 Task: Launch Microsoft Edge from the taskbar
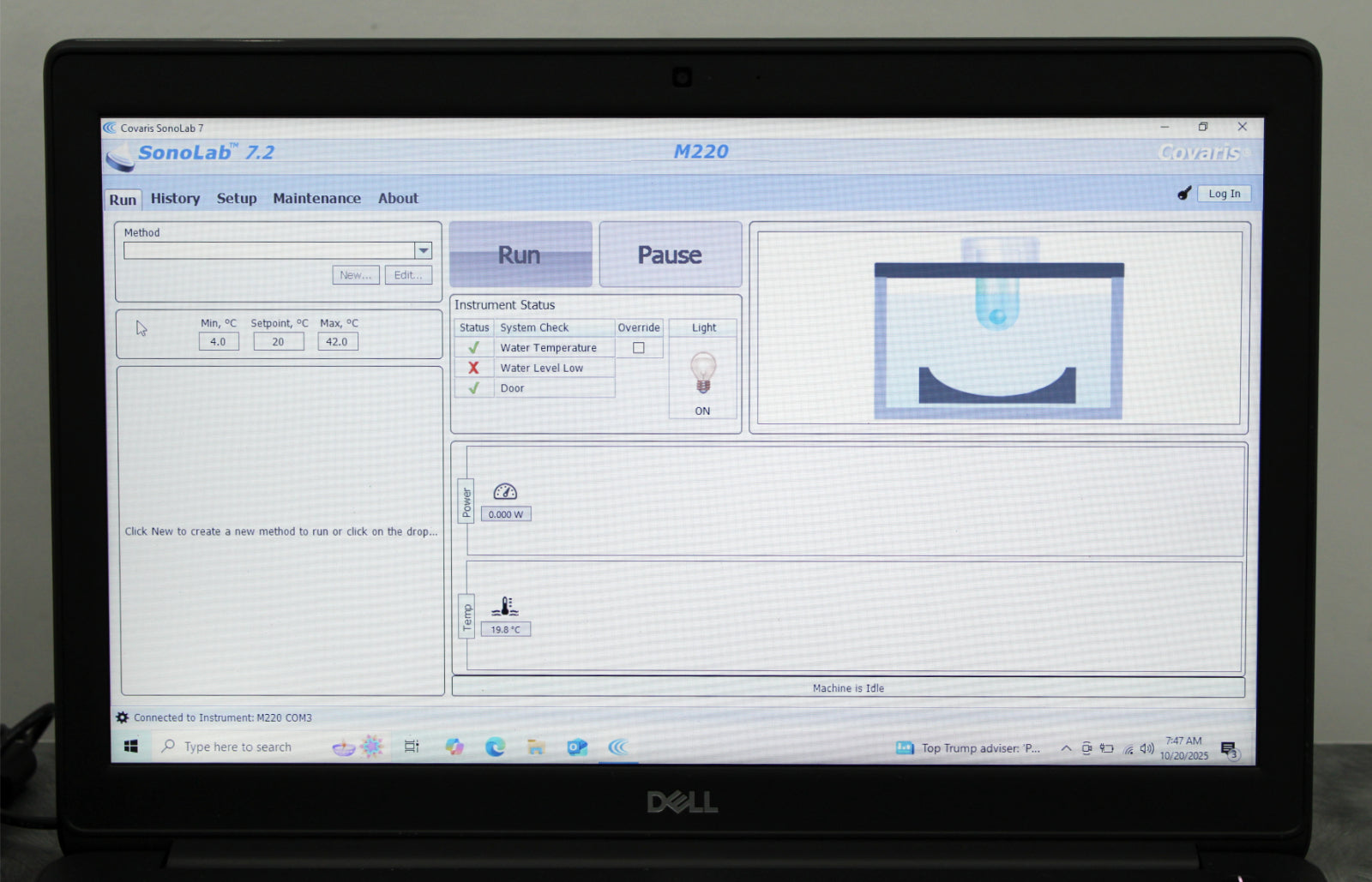pos(495,747)
